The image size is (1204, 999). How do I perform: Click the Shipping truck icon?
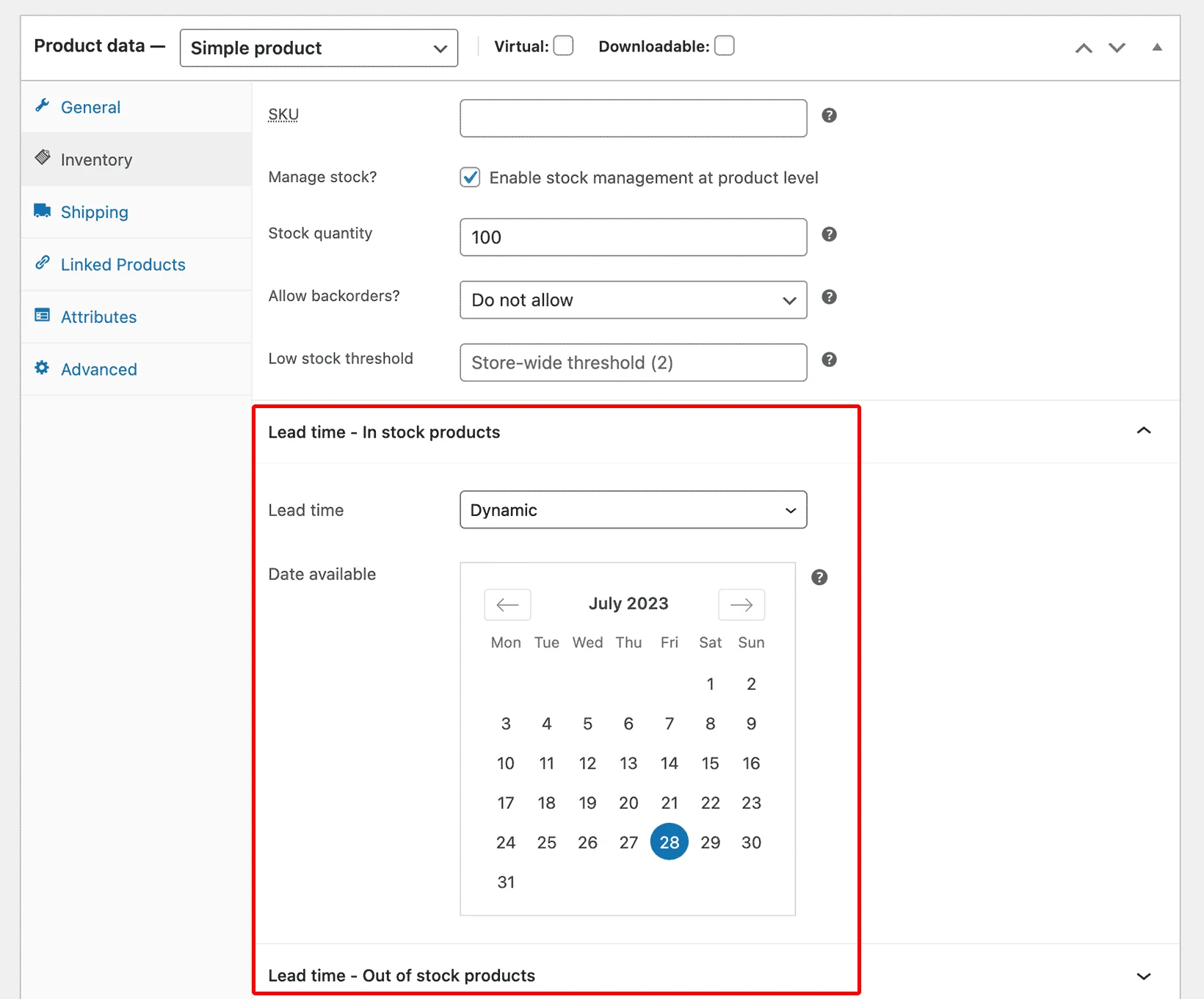(42, 211)
